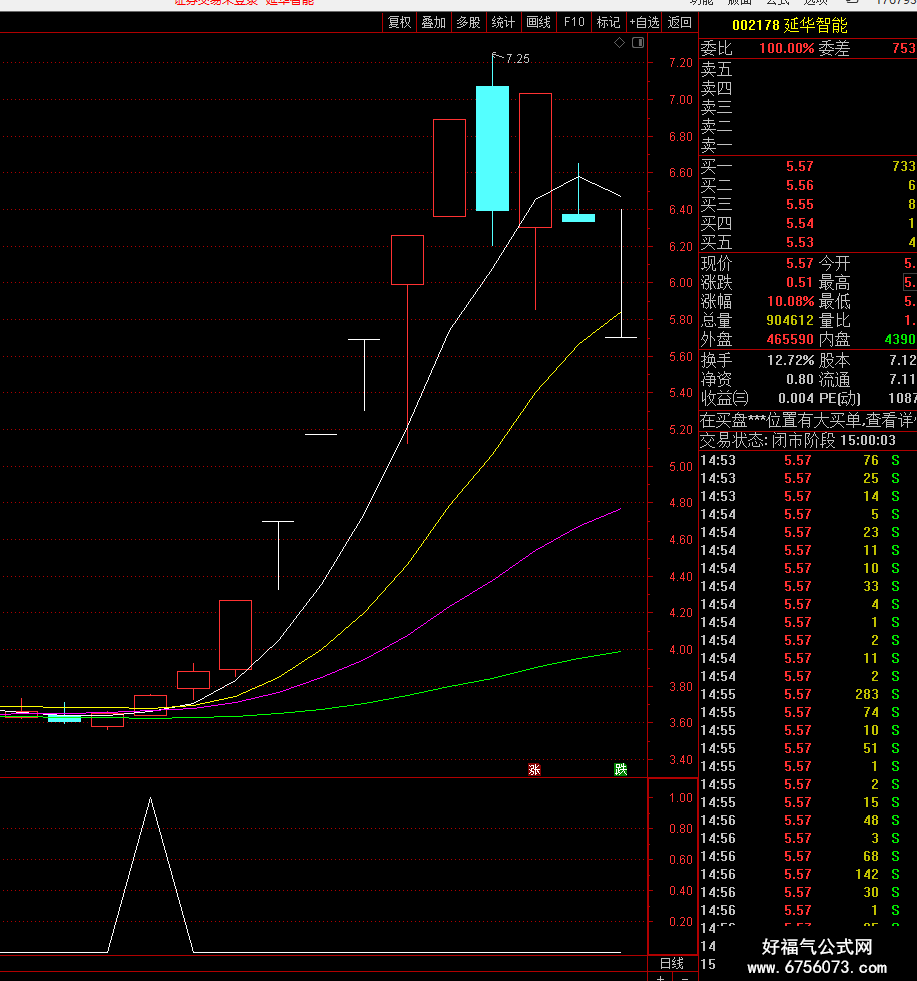Click the 复权 toolbar button

pos(399,23)
